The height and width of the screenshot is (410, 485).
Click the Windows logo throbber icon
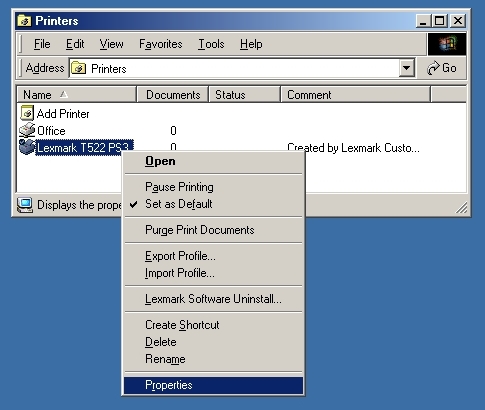point(447,44)
